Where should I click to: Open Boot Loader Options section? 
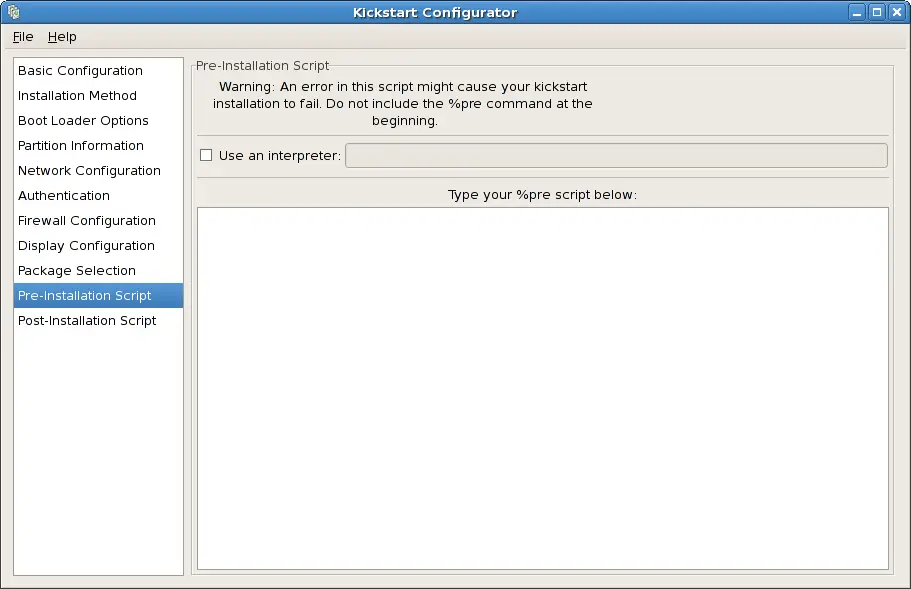[x=83, y=121]
